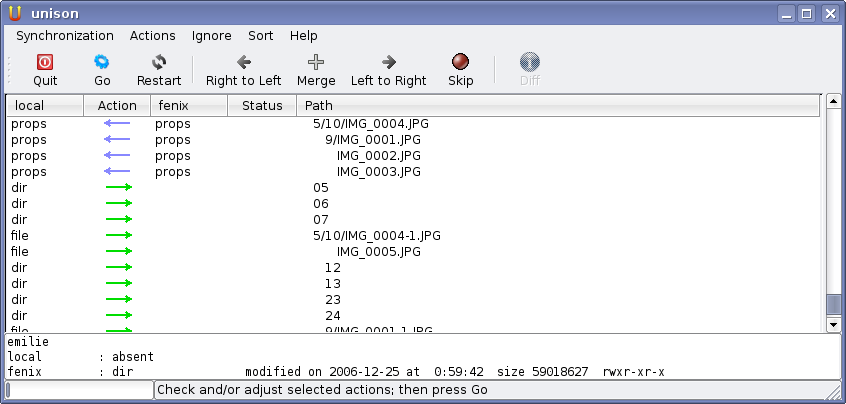Click the blue arrow for 5/10/IMG_0004.JPG
This screenshot has height=404, width=846.
pyautogui.click(x=117, y=124)
